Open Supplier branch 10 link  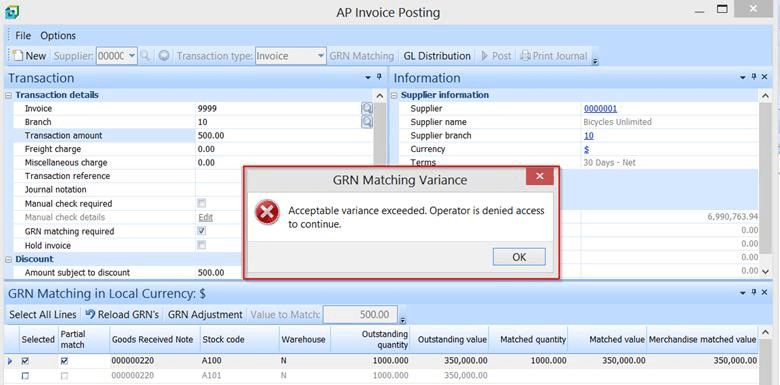(588, 135)
